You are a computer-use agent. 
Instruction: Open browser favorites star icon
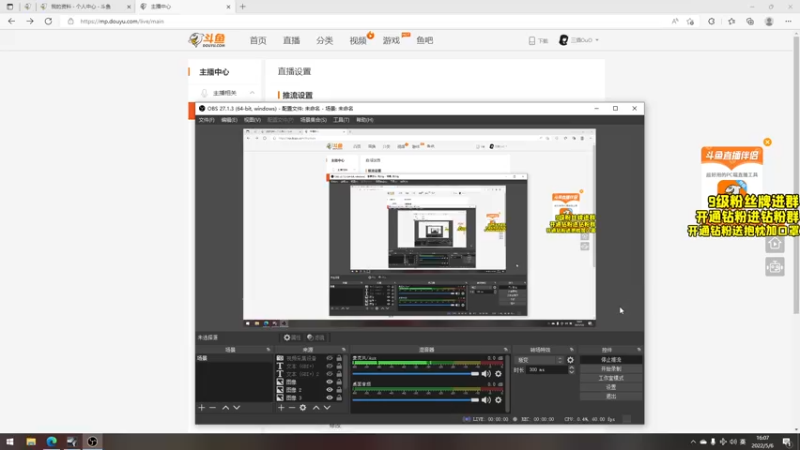[x=731, y=21]
